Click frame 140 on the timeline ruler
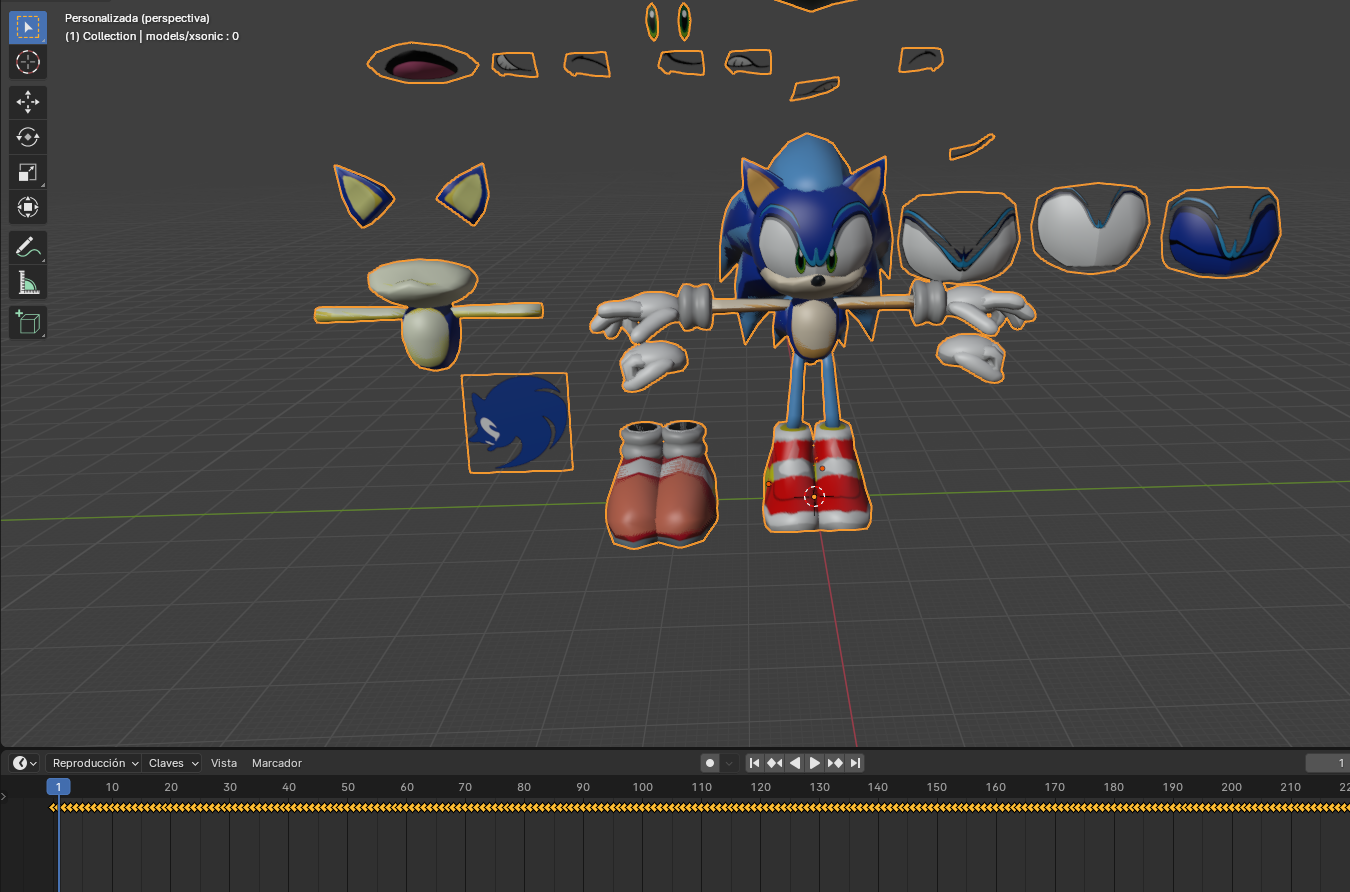 878,787
